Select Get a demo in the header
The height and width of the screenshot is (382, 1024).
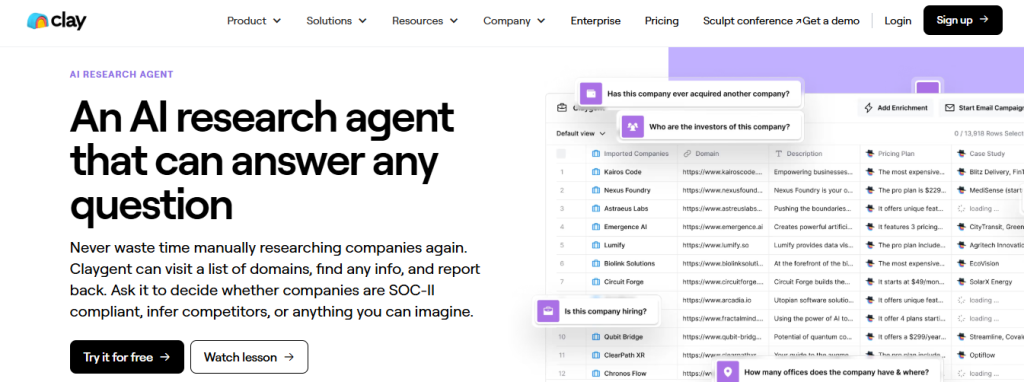point(831,21)
